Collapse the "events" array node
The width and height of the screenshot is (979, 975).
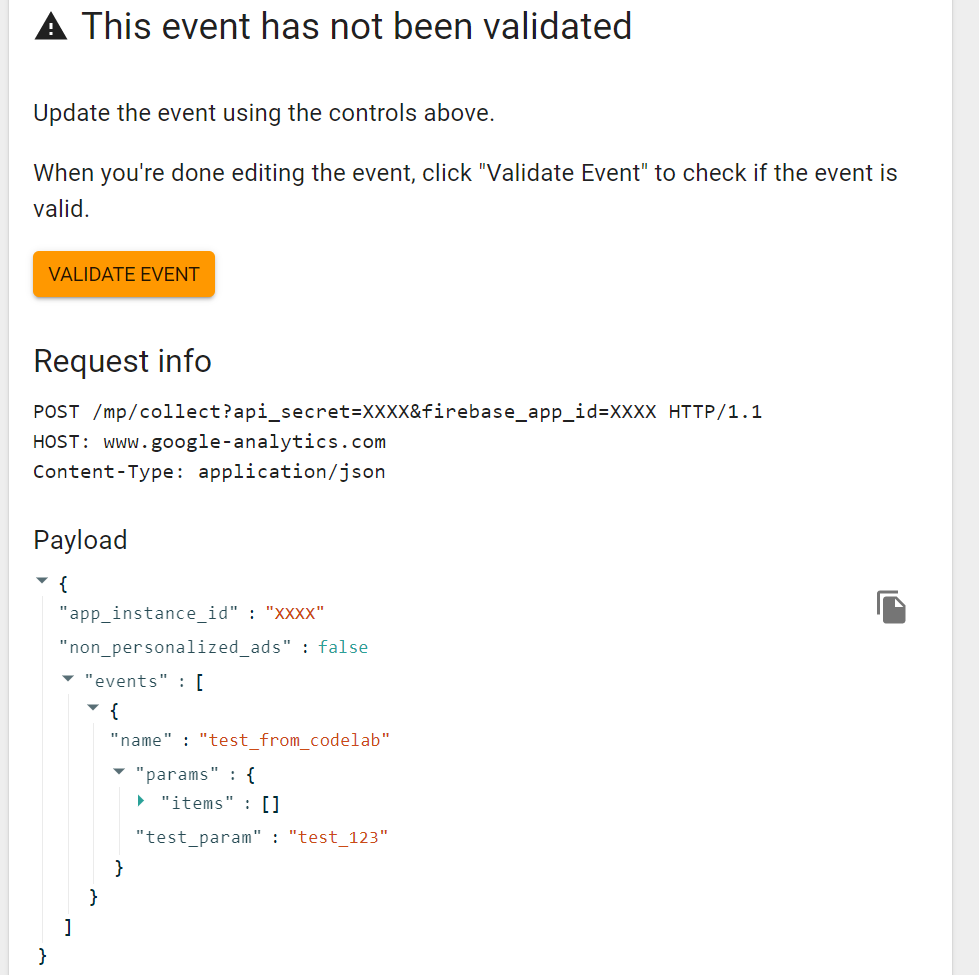click(x=68, y=679)
